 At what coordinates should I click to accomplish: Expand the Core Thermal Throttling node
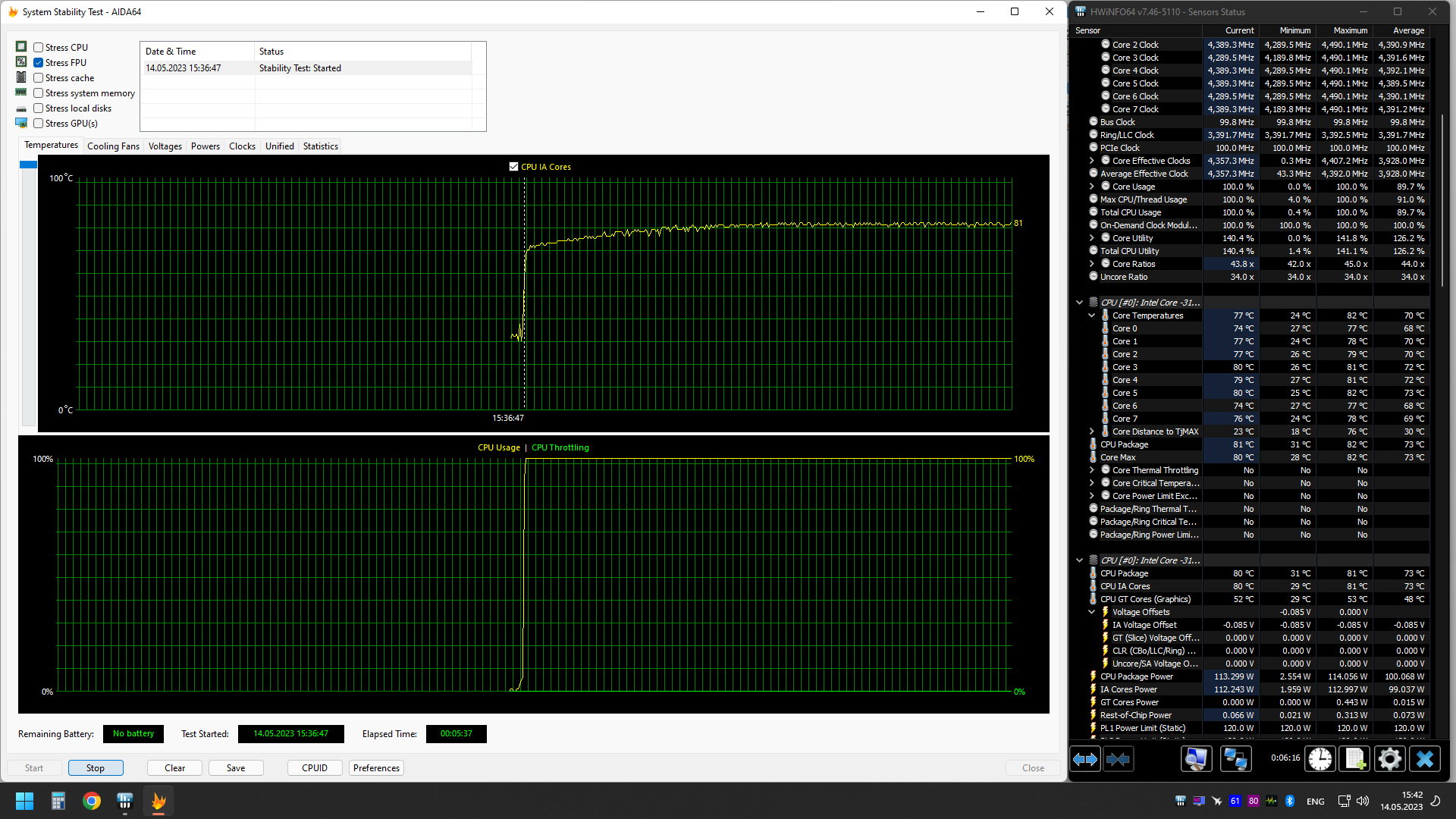click(1092, 470)
